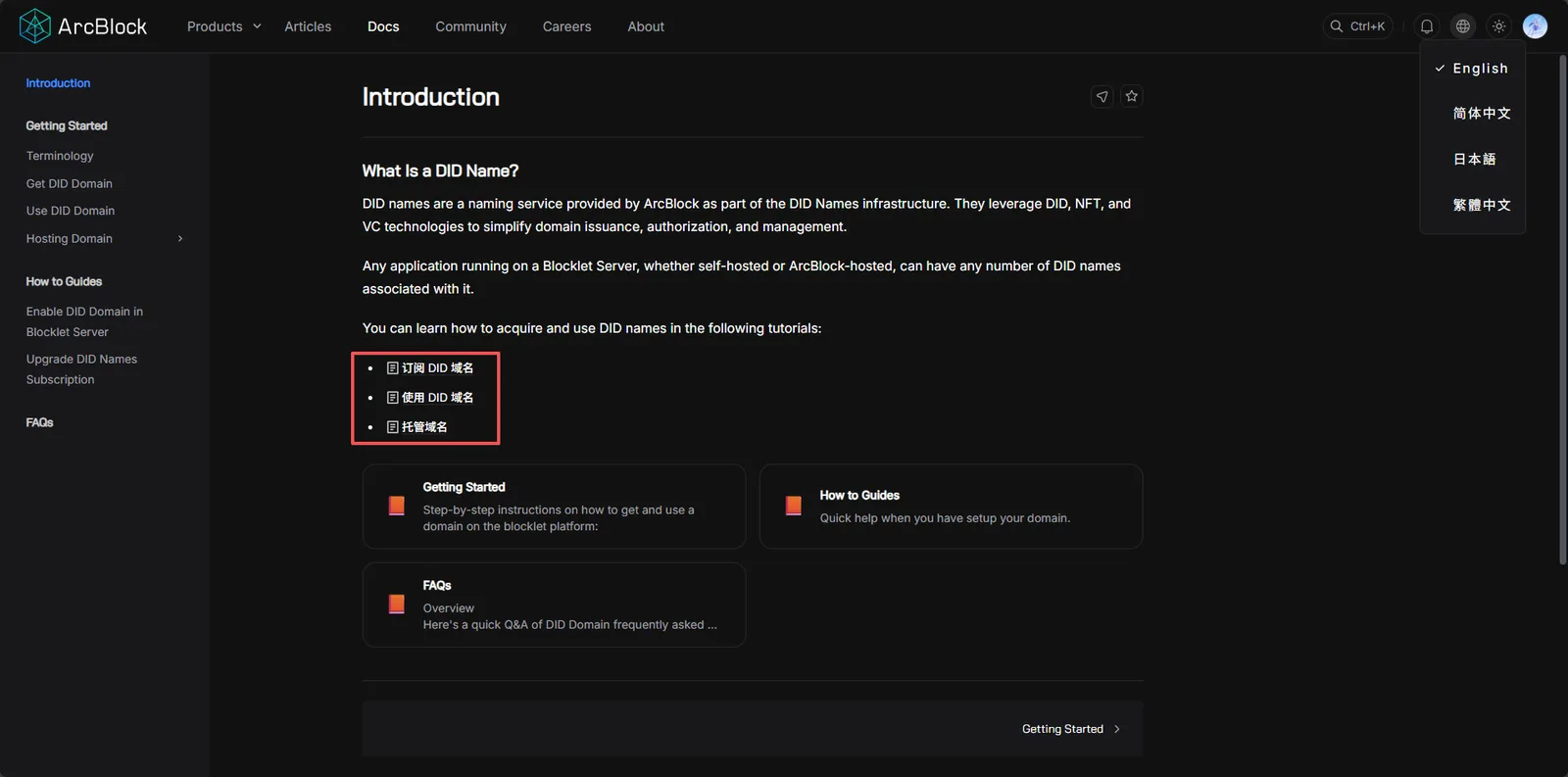Switch language to 日本語

pyautogui.click(x=1473, y=159)
